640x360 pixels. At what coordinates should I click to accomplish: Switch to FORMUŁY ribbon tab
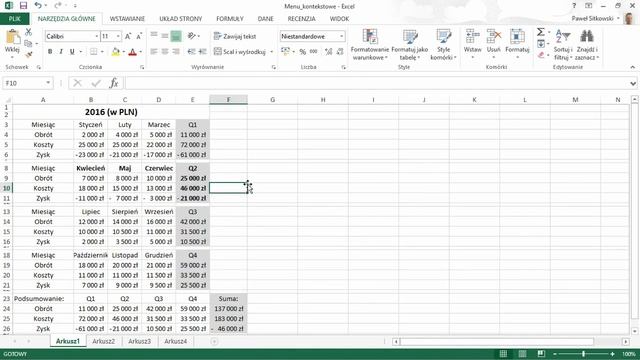pyautogui.click(x=230, y=19)
